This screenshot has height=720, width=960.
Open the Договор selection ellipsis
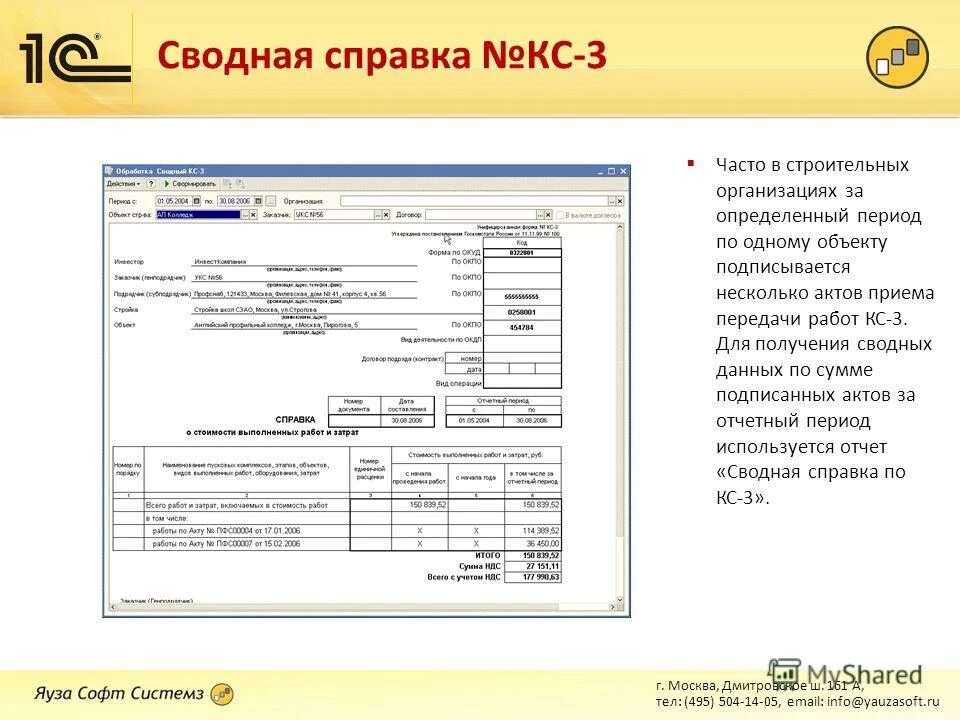pyautogui.click(x=540, y=215)
